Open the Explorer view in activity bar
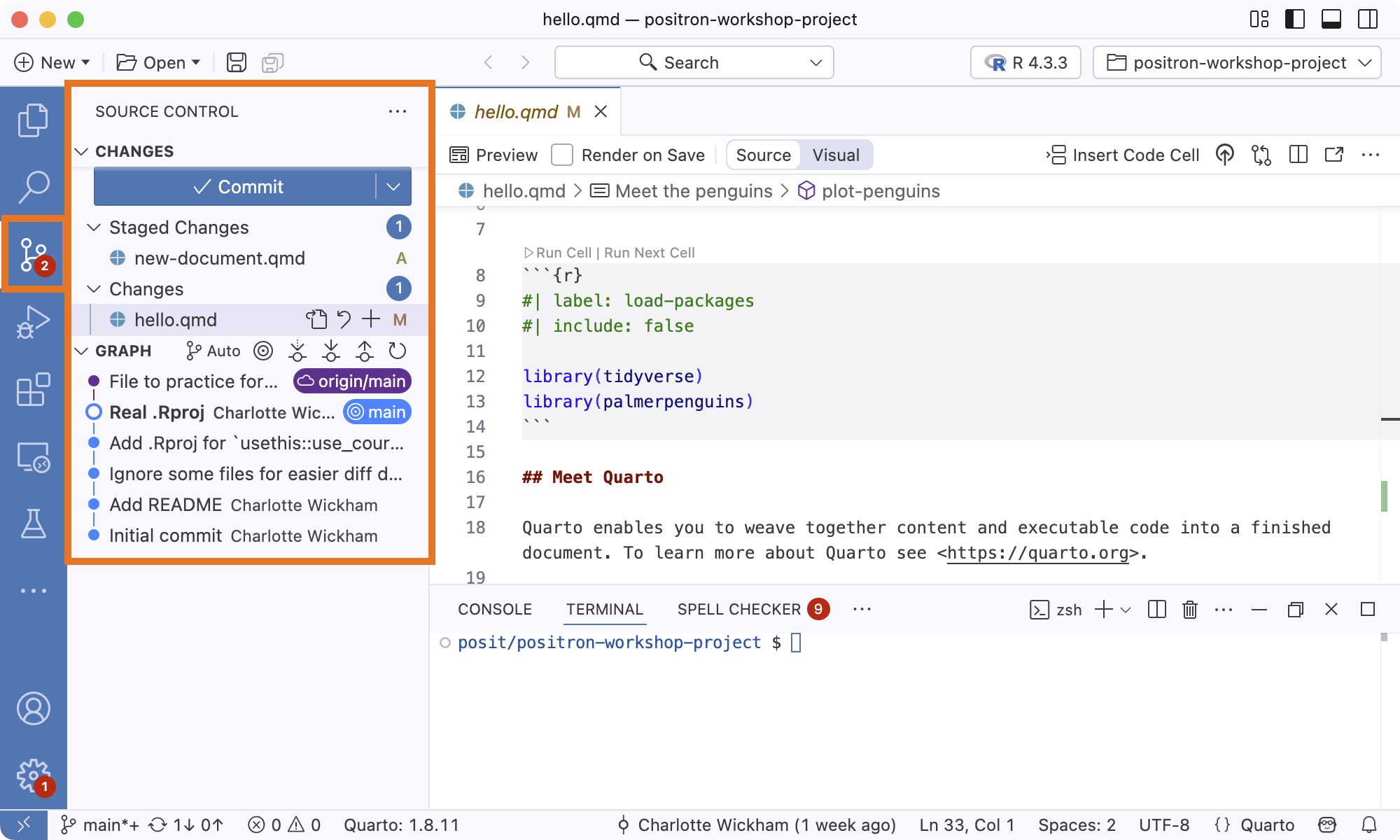 point(33,120)
